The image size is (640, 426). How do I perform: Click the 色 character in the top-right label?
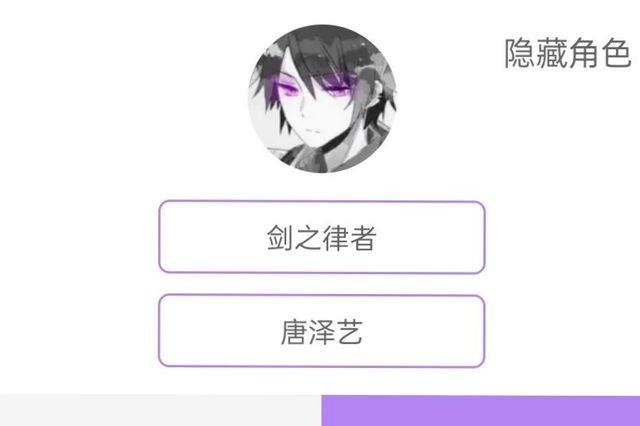617,53
